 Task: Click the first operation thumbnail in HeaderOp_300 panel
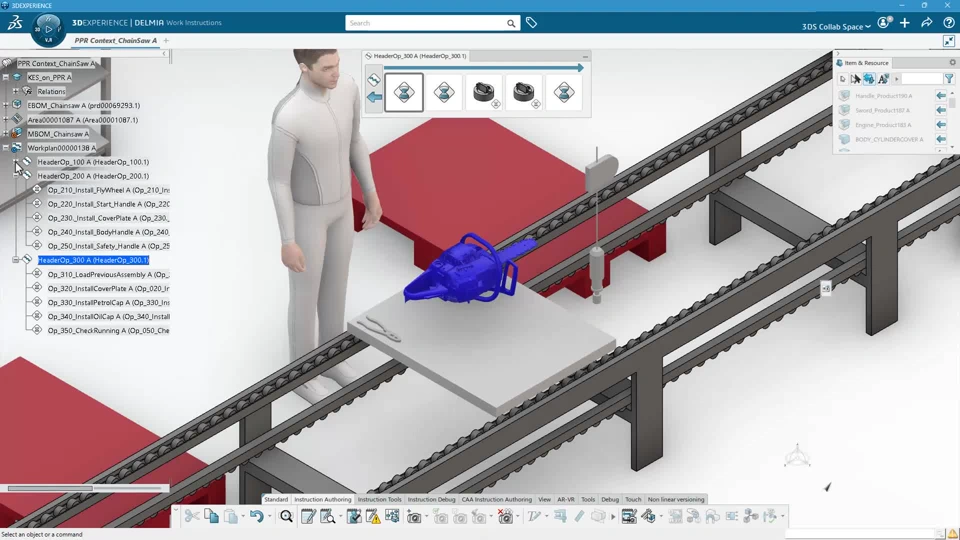pos(404,92)
